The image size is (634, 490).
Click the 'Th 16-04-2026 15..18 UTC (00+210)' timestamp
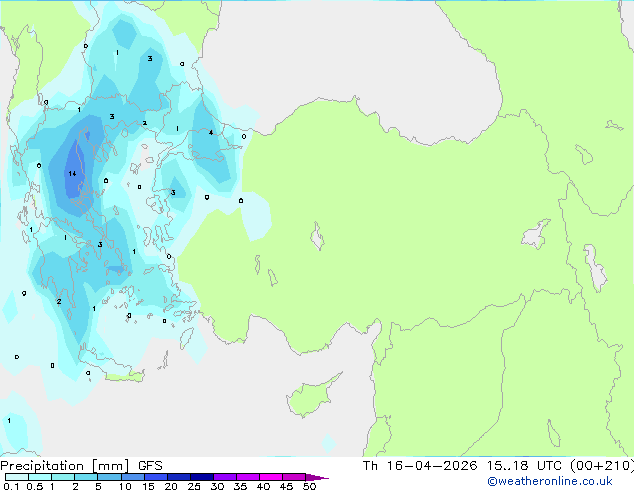(x=498, y=466)
